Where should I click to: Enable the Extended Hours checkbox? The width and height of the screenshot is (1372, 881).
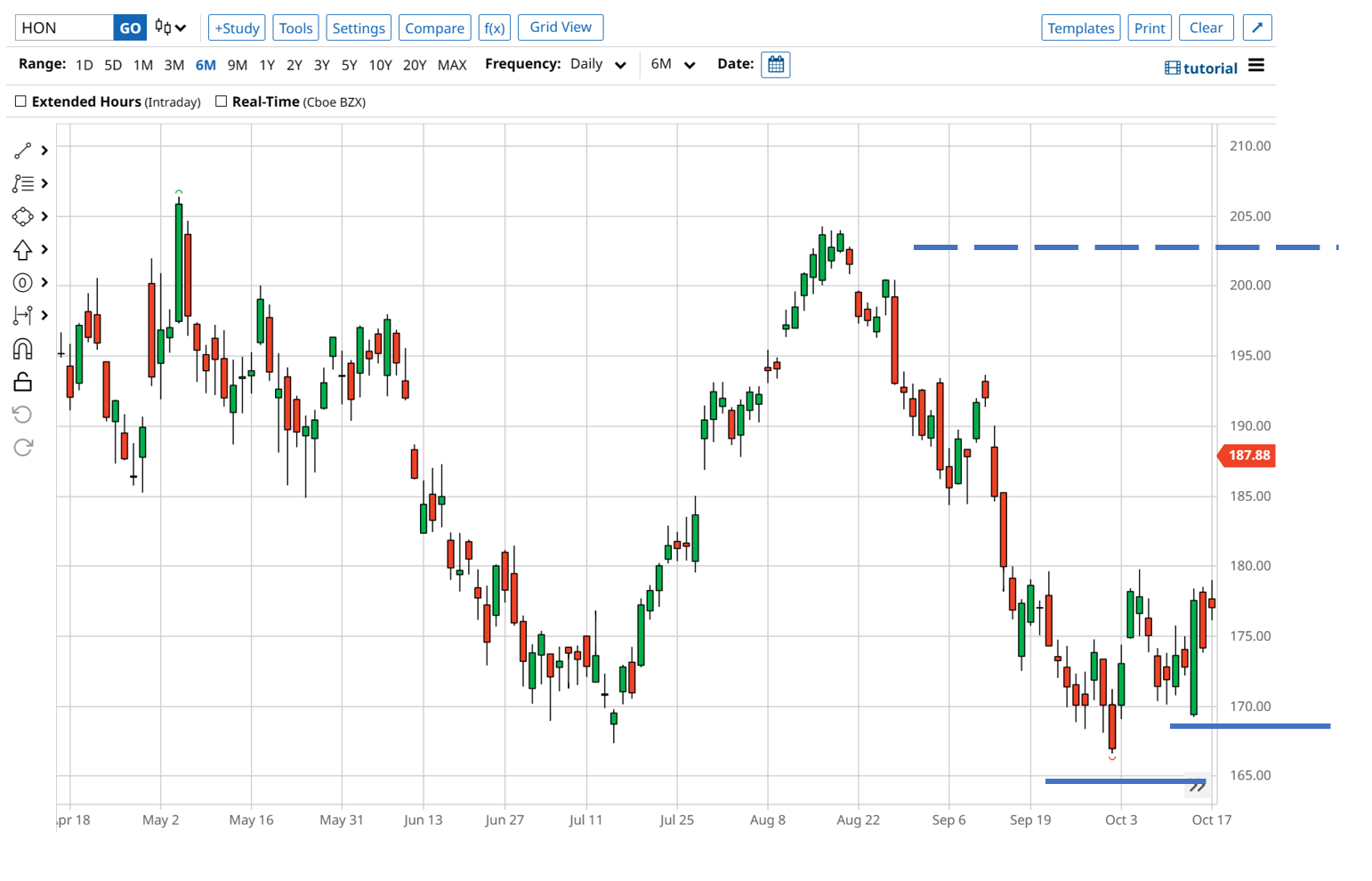[20, 101]
